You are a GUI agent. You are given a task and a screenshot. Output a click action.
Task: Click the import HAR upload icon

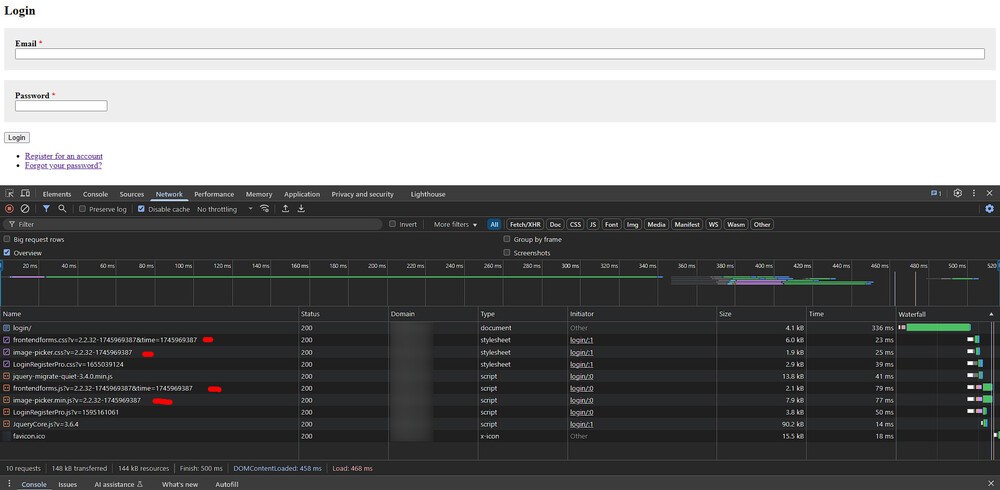(285, 209)
